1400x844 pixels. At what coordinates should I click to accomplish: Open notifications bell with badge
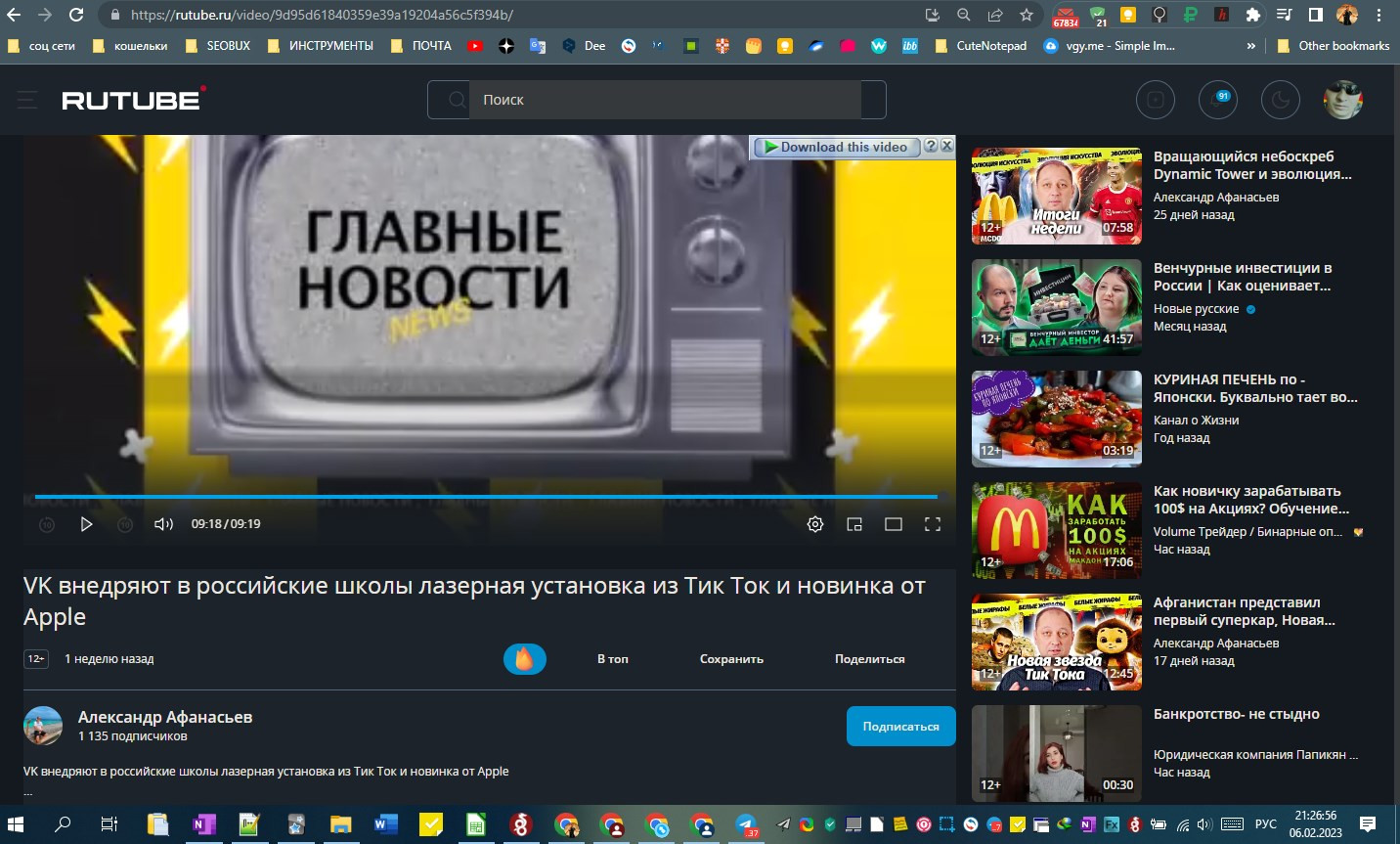1218,100
